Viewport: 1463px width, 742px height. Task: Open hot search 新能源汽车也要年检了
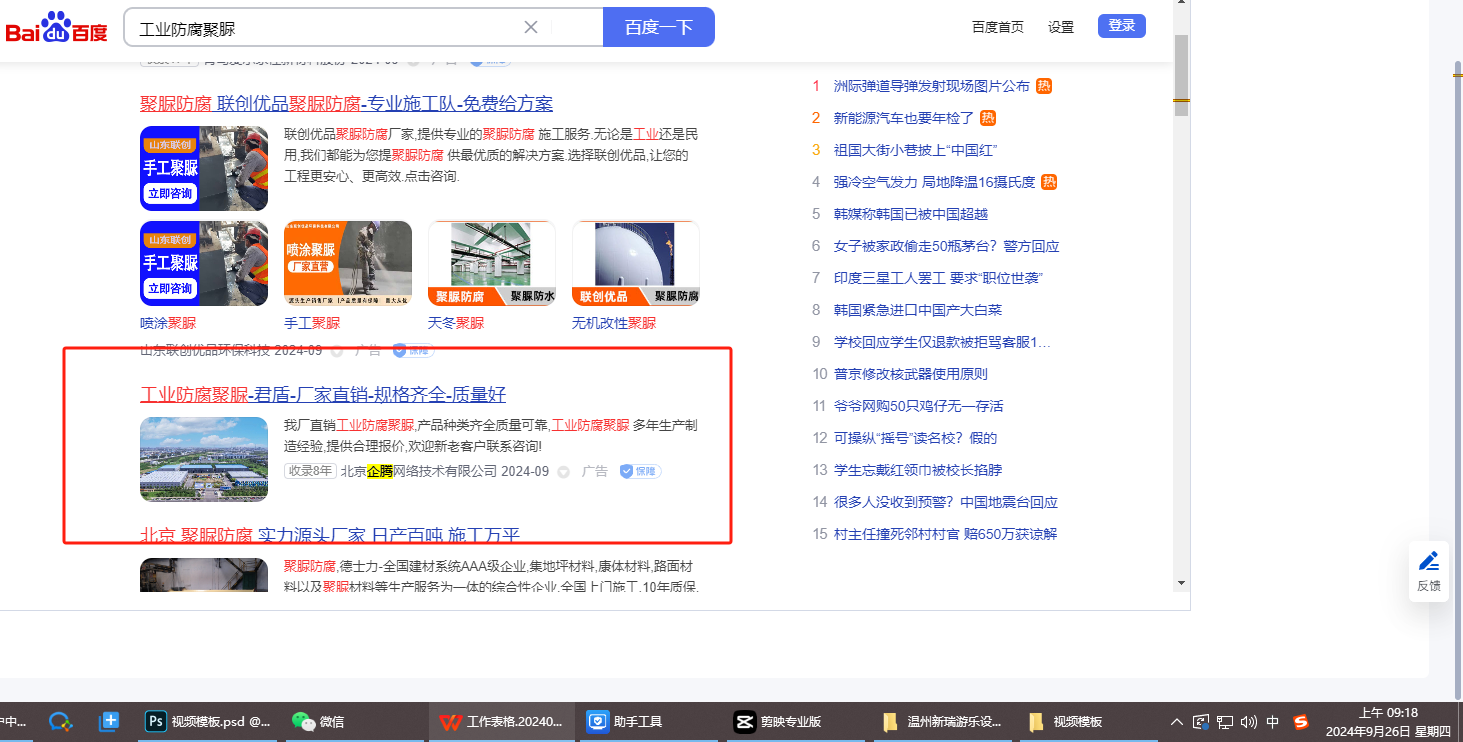click(x=903, y=118)
